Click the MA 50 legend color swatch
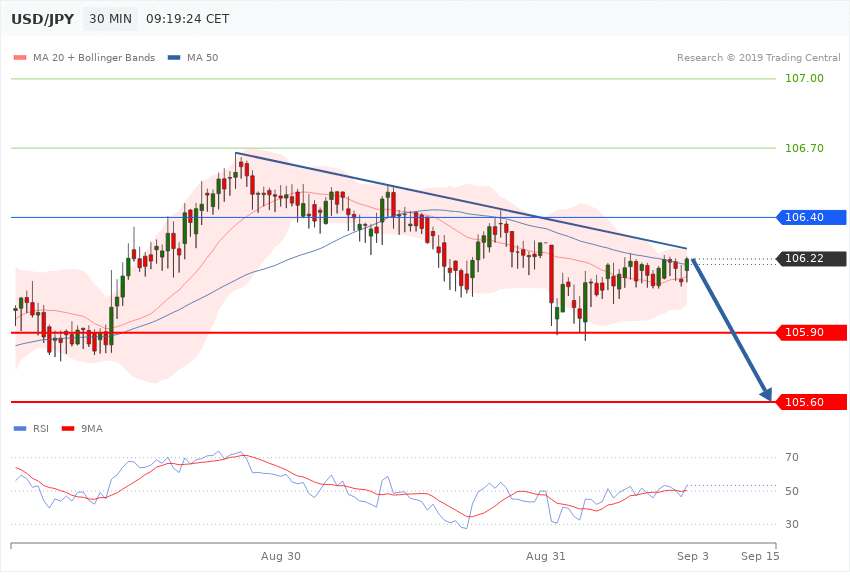This screenshot has height=576, width=850. click(174, 57)
